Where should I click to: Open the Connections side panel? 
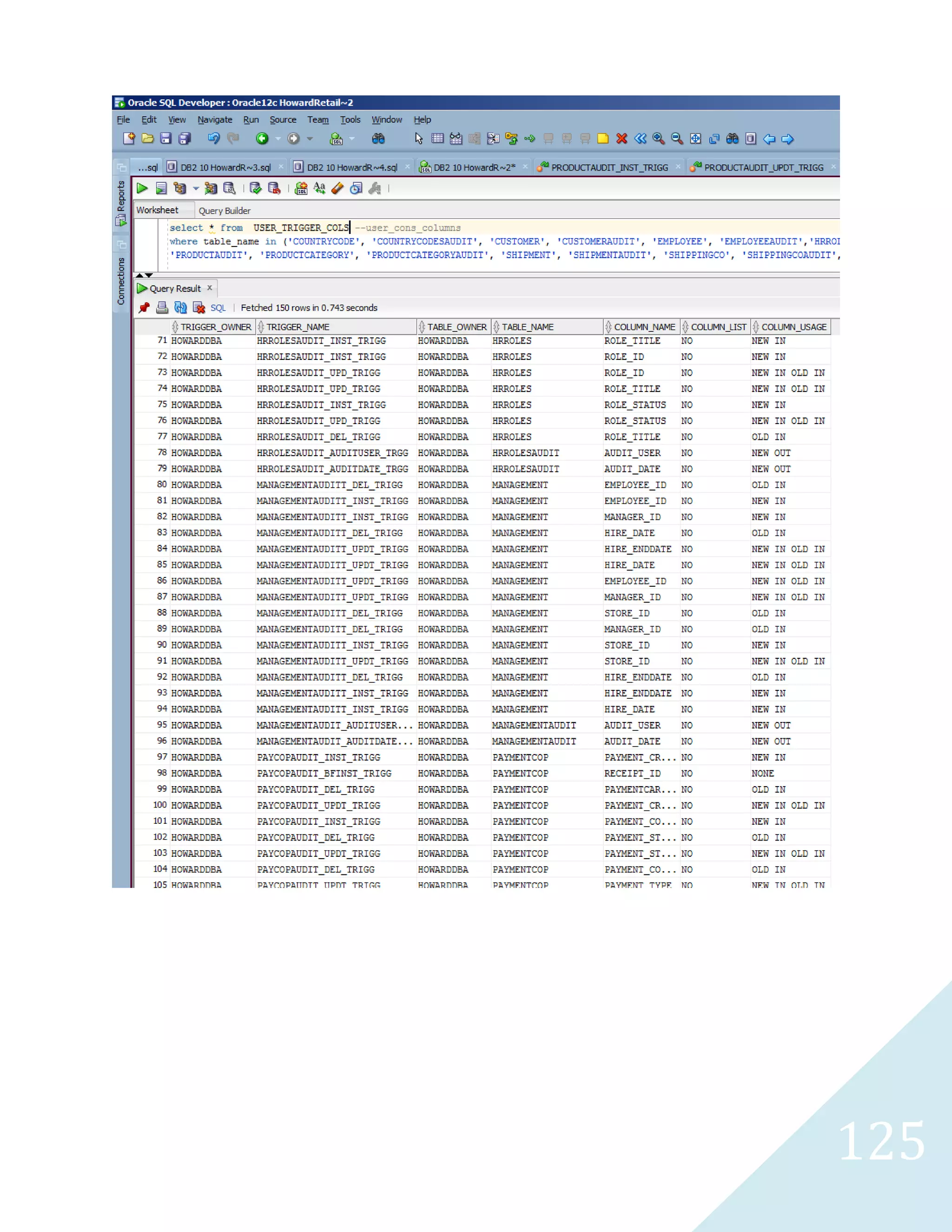click(x=121, y=281)
